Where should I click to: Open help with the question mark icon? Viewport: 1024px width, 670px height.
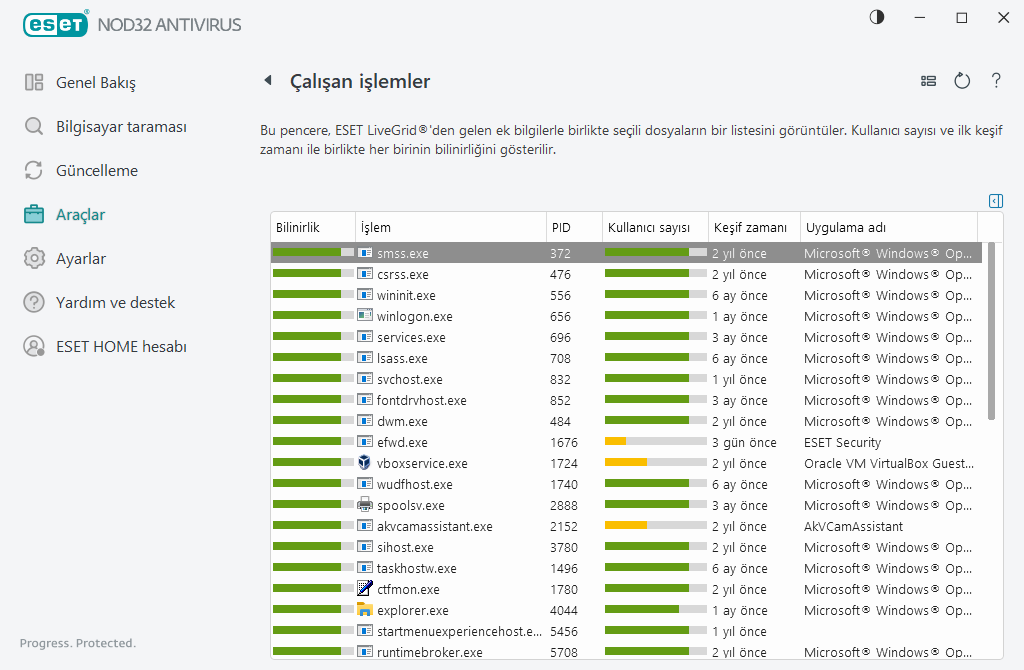996,81
